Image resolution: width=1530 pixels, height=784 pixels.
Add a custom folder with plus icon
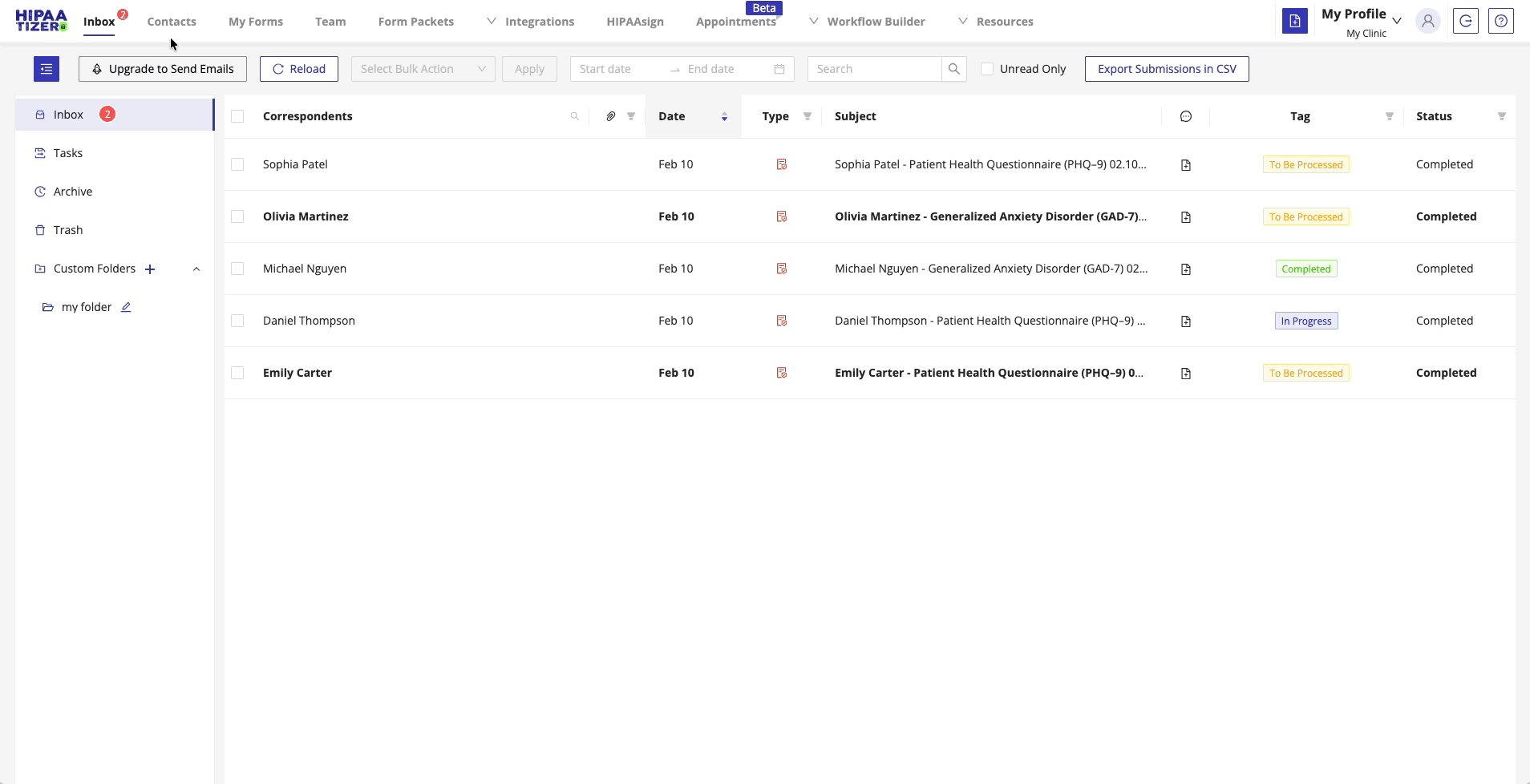click(x=150, y=269)
